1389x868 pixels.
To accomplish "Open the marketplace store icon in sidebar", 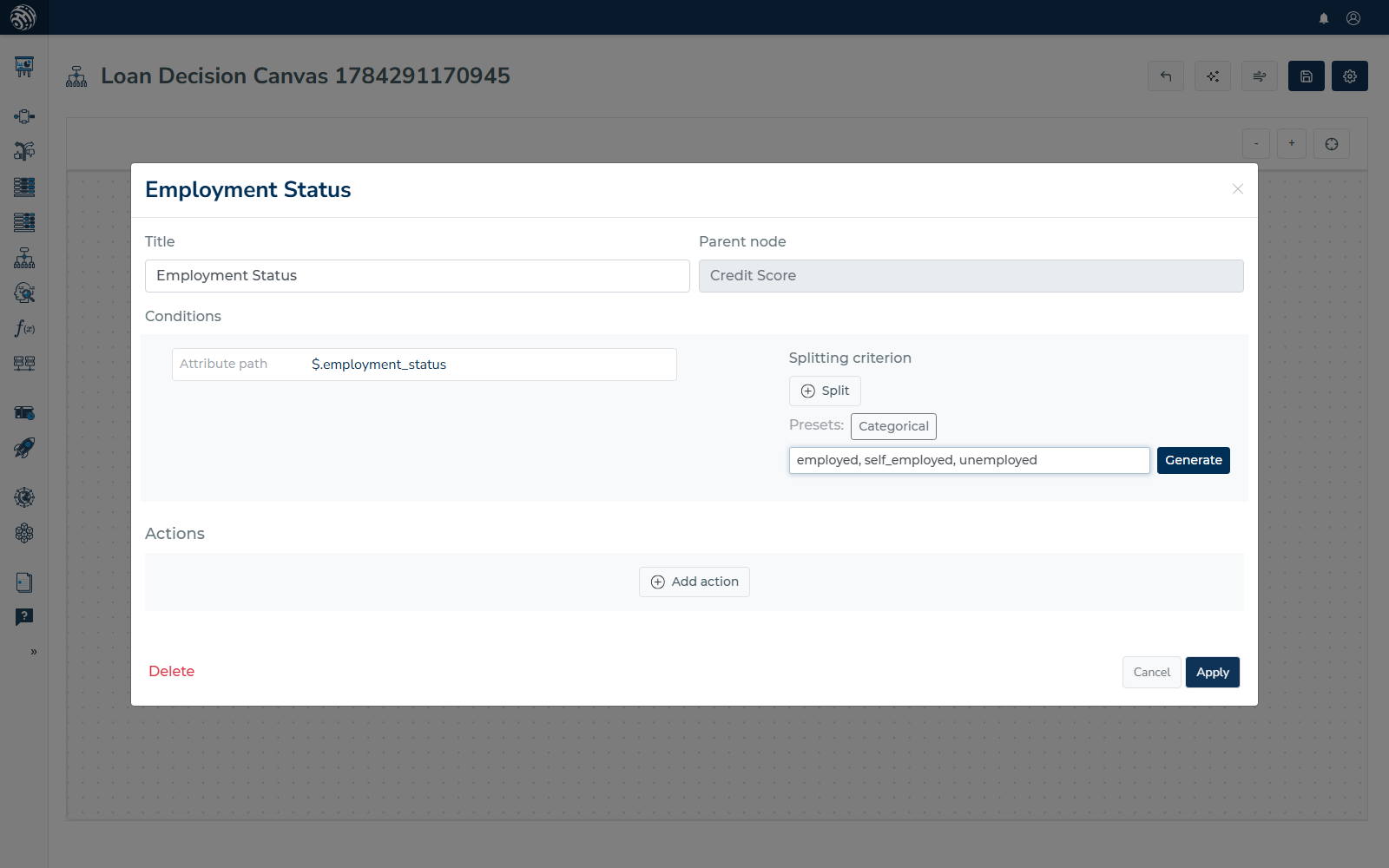I will coord(24,412).
